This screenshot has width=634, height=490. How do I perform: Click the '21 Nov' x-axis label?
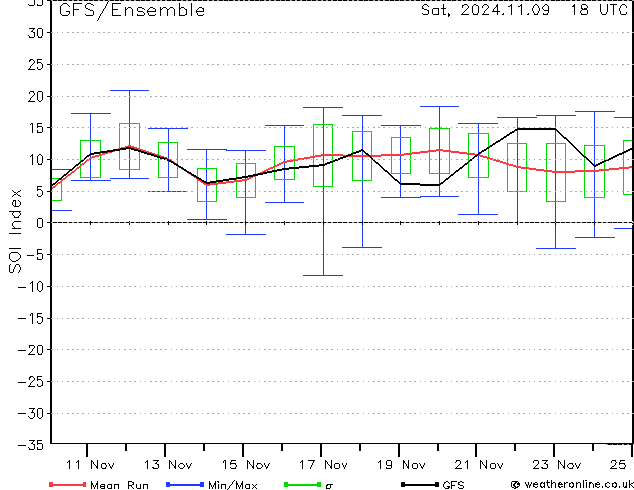(x=479, y=465)
